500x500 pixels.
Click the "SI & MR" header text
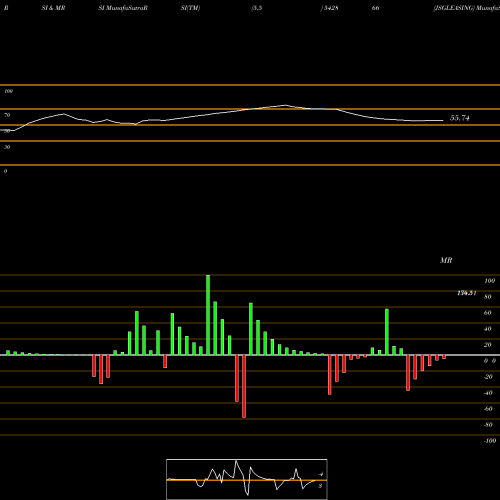pyautogui.click(x=53, y=8)
